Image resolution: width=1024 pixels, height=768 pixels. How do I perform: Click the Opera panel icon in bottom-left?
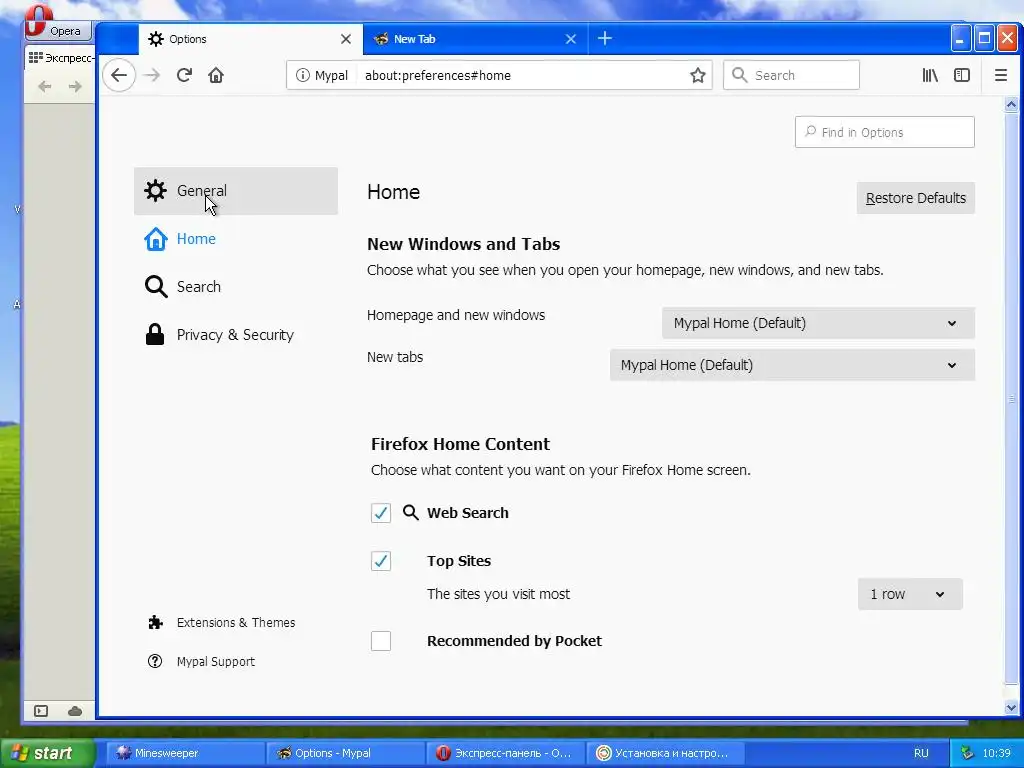41,711
